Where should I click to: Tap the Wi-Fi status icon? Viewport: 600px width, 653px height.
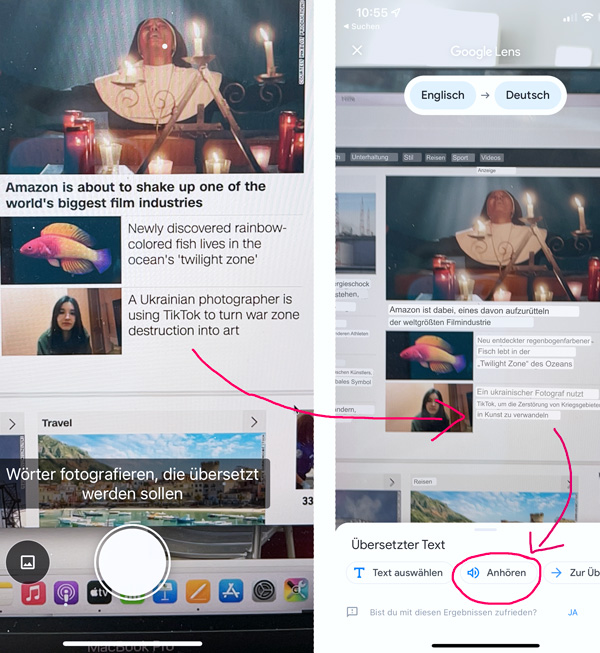[588, 17]
